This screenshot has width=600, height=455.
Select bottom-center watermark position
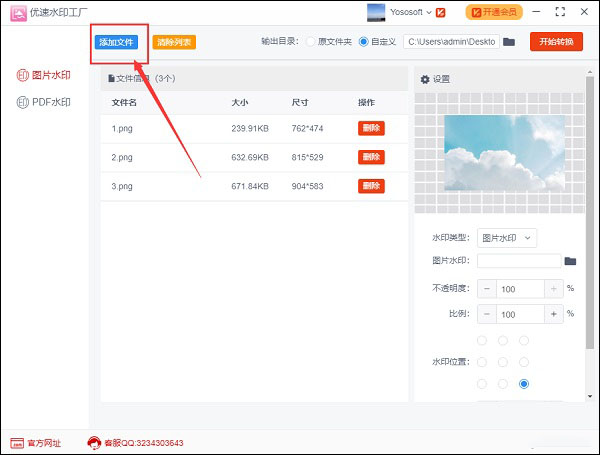coord(503,384)
